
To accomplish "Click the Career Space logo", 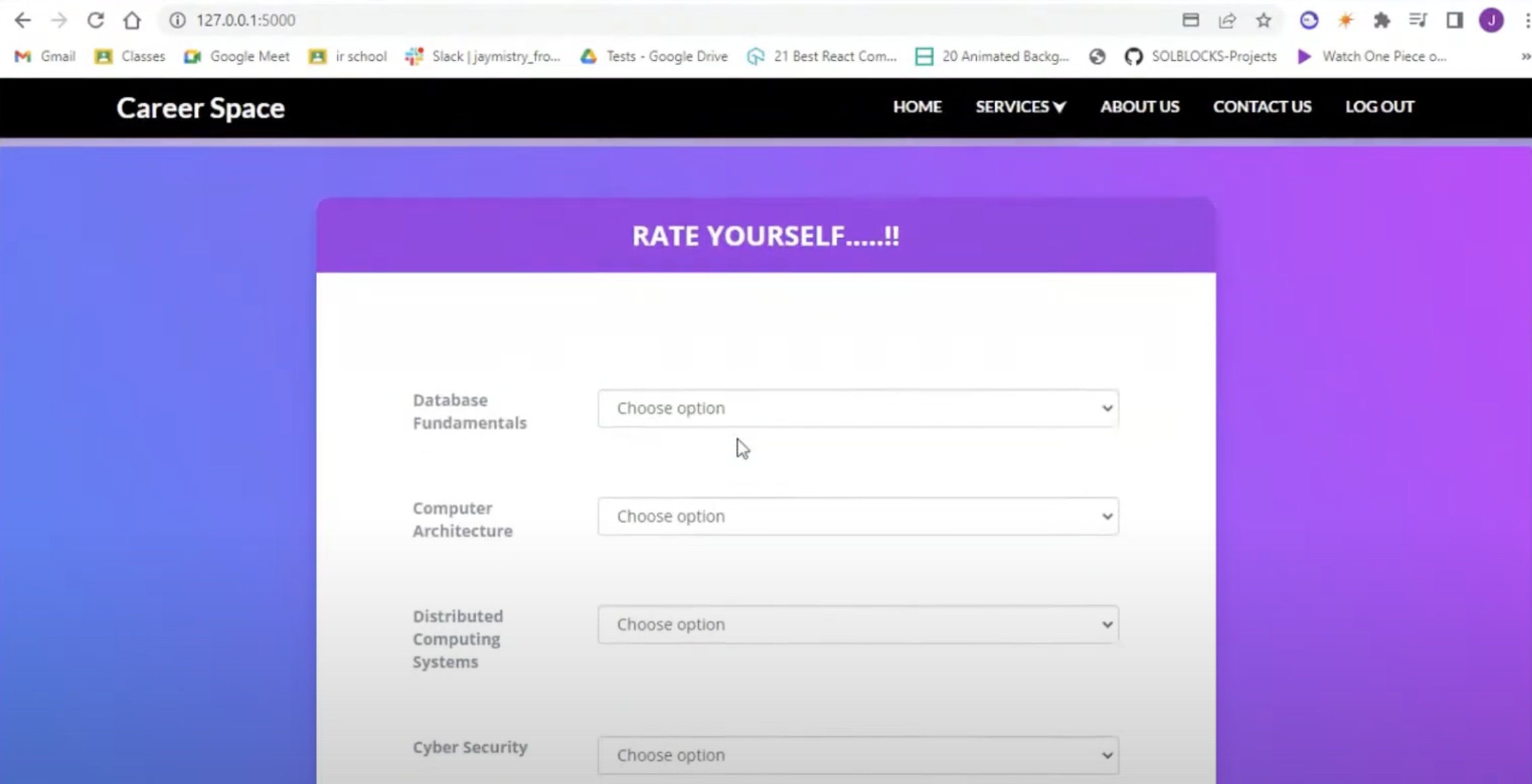I will point(201,108).
